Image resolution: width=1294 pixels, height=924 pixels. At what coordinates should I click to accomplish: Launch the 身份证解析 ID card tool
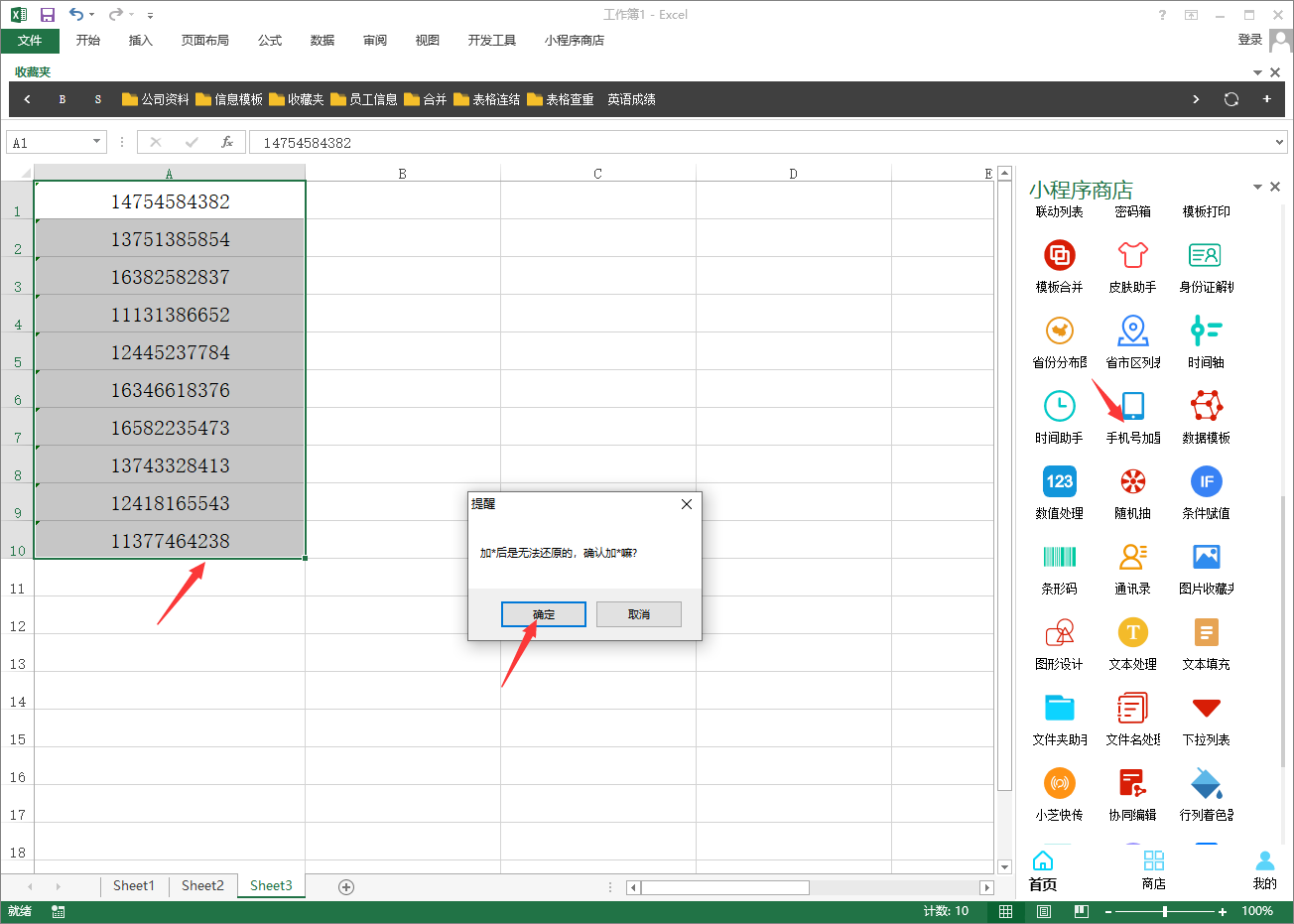(x=1206, y=256)
